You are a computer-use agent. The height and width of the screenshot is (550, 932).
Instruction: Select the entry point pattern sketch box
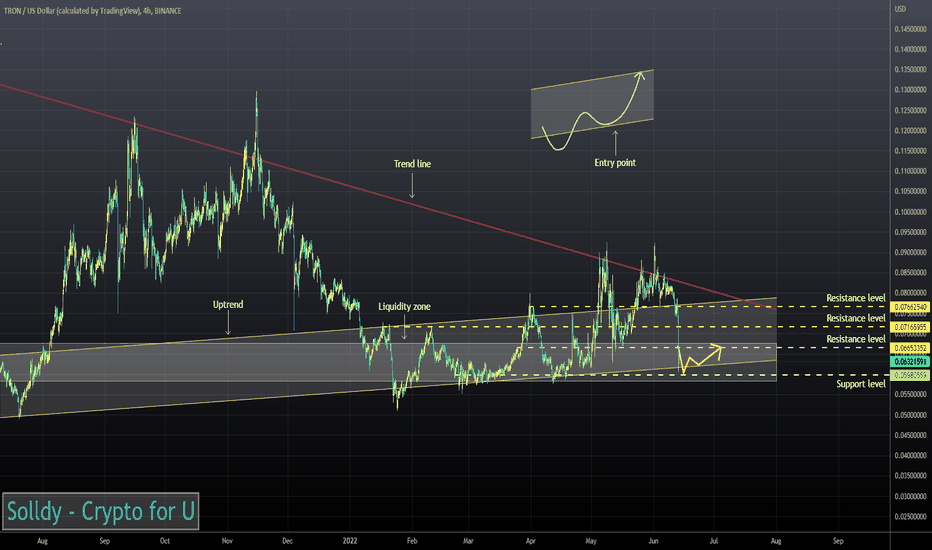(593, 105)
